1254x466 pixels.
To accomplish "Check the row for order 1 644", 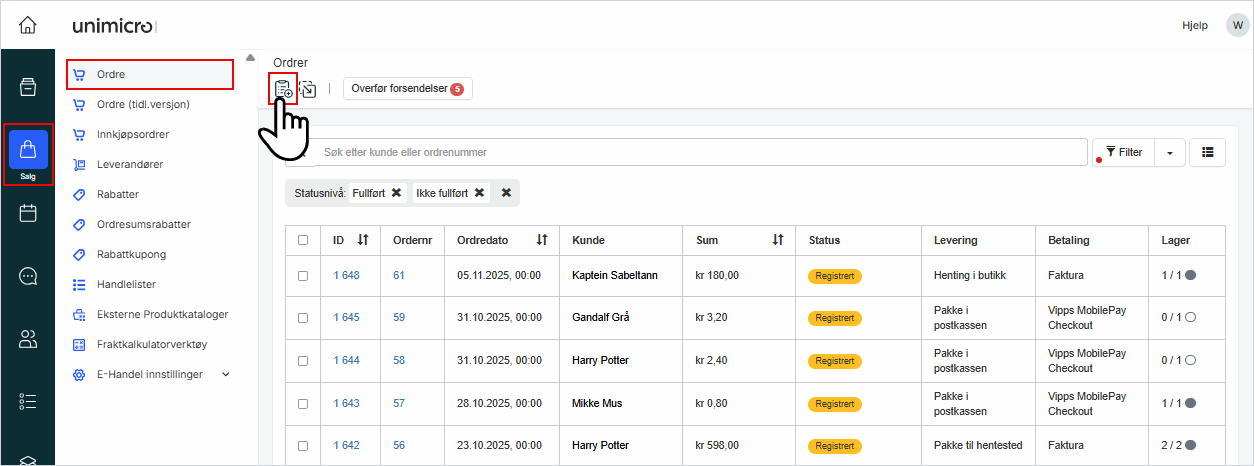I will [x=303, y=360].
